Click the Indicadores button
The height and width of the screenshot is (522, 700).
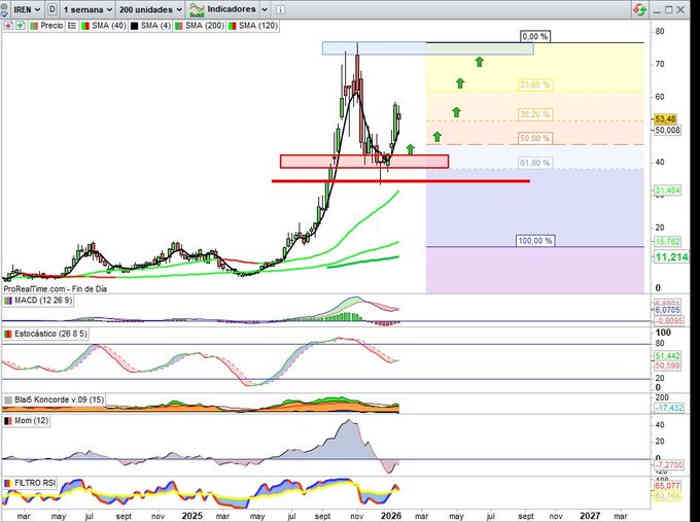coord(230,8)
